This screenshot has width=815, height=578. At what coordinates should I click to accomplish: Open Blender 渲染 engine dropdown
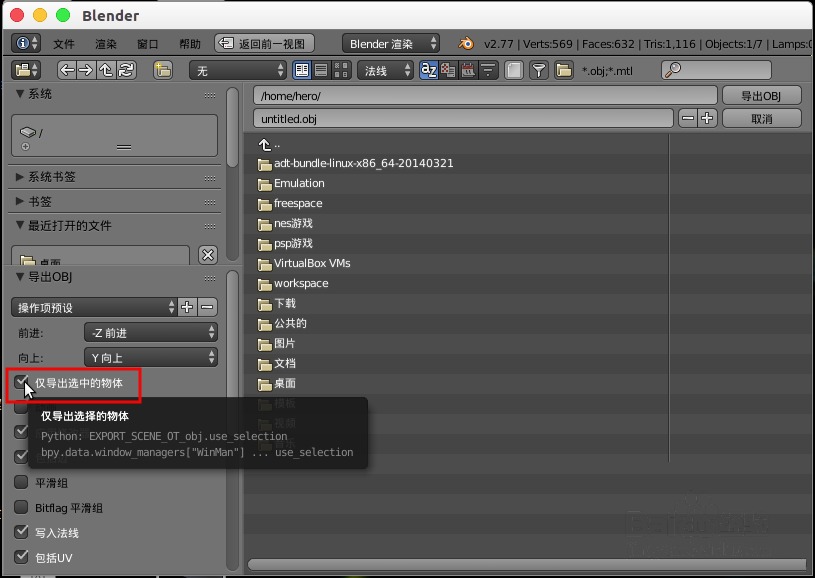click(390, 43)
